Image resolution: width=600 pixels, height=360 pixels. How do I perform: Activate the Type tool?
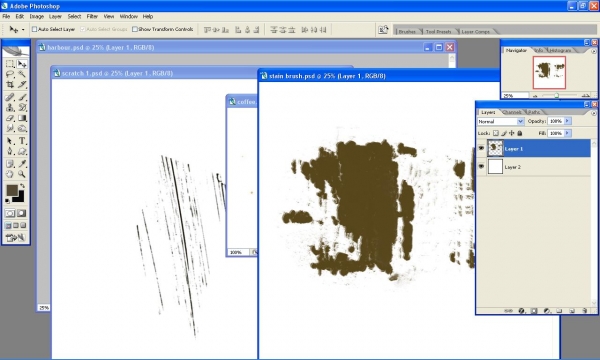(22, 141)
